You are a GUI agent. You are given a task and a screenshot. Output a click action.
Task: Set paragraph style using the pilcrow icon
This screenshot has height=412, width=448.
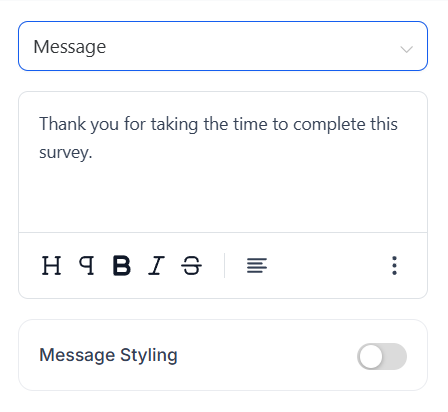[x=87, y=266]
